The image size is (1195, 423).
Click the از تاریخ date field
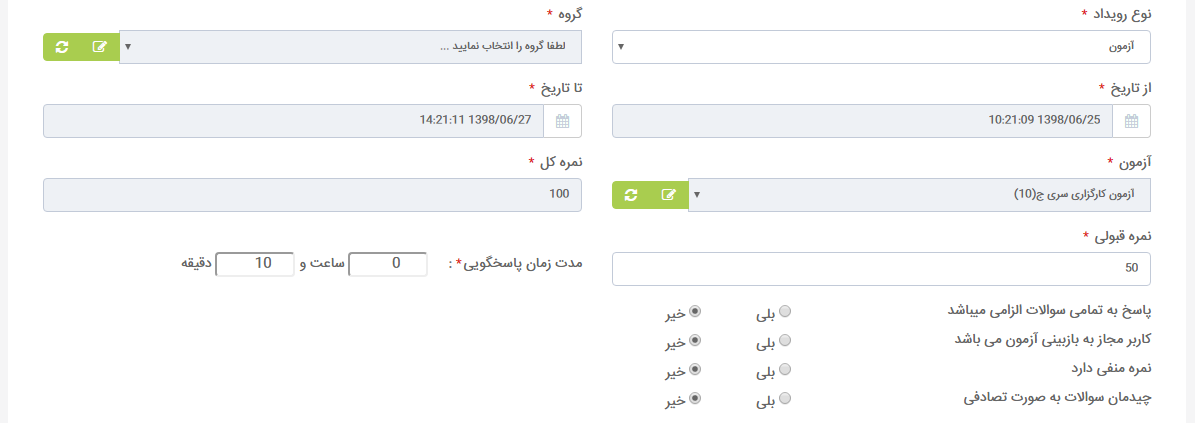863,121
